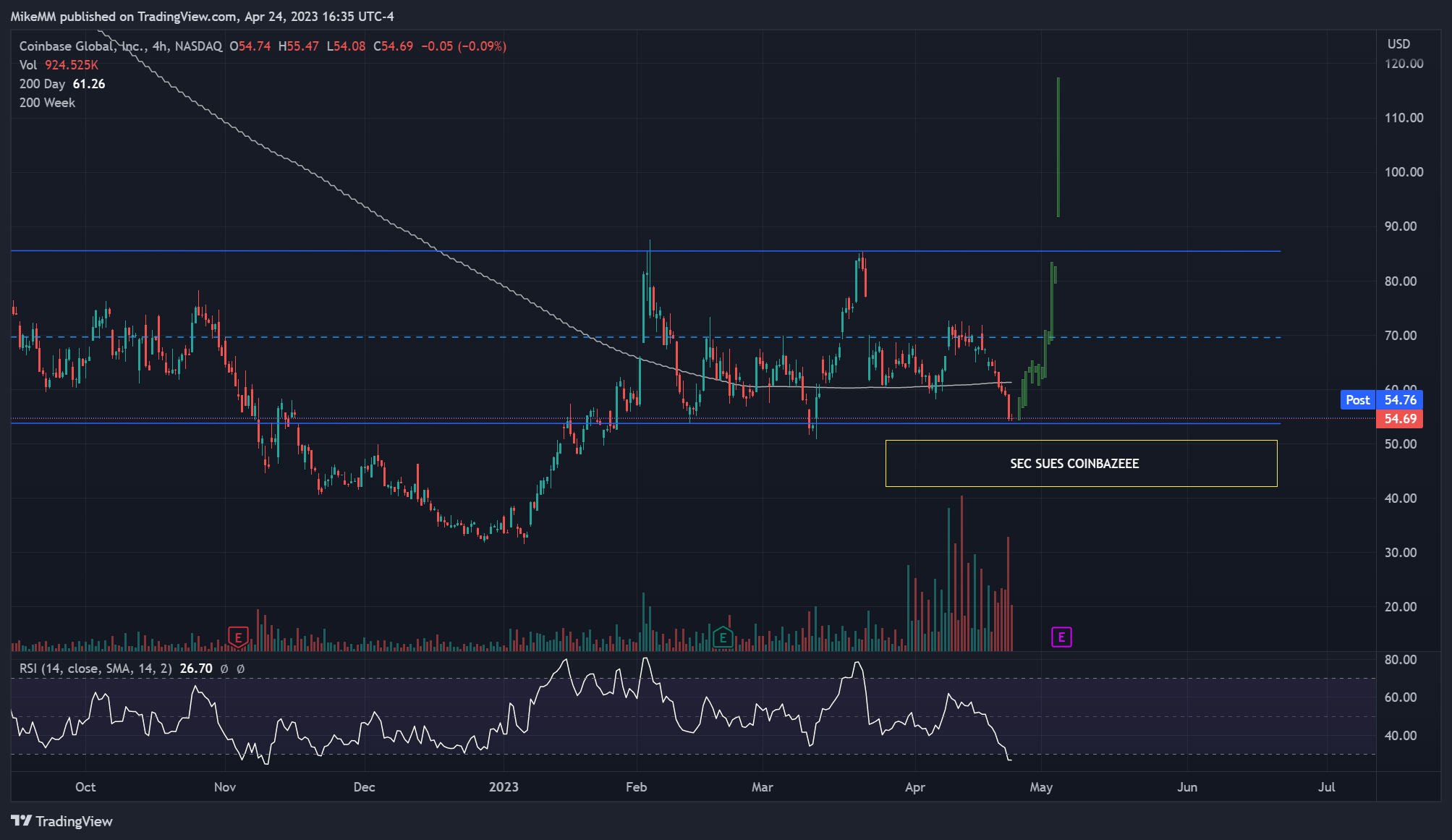Viewport: 1452px width, 840px height.
Task: Click the 200 Week indicator label
Action: click(x=47, y=103)
